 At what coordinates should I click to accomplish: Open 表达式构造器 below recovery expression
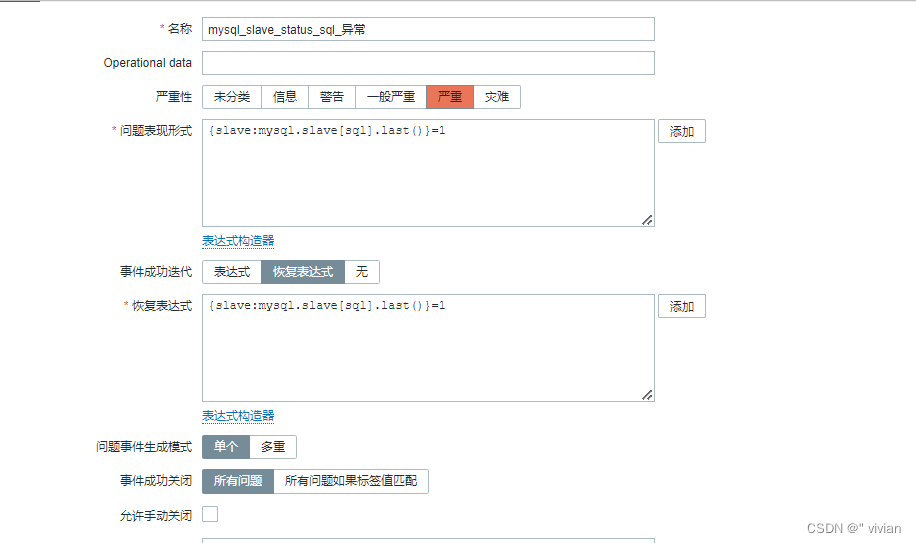[x=238, y=416]
